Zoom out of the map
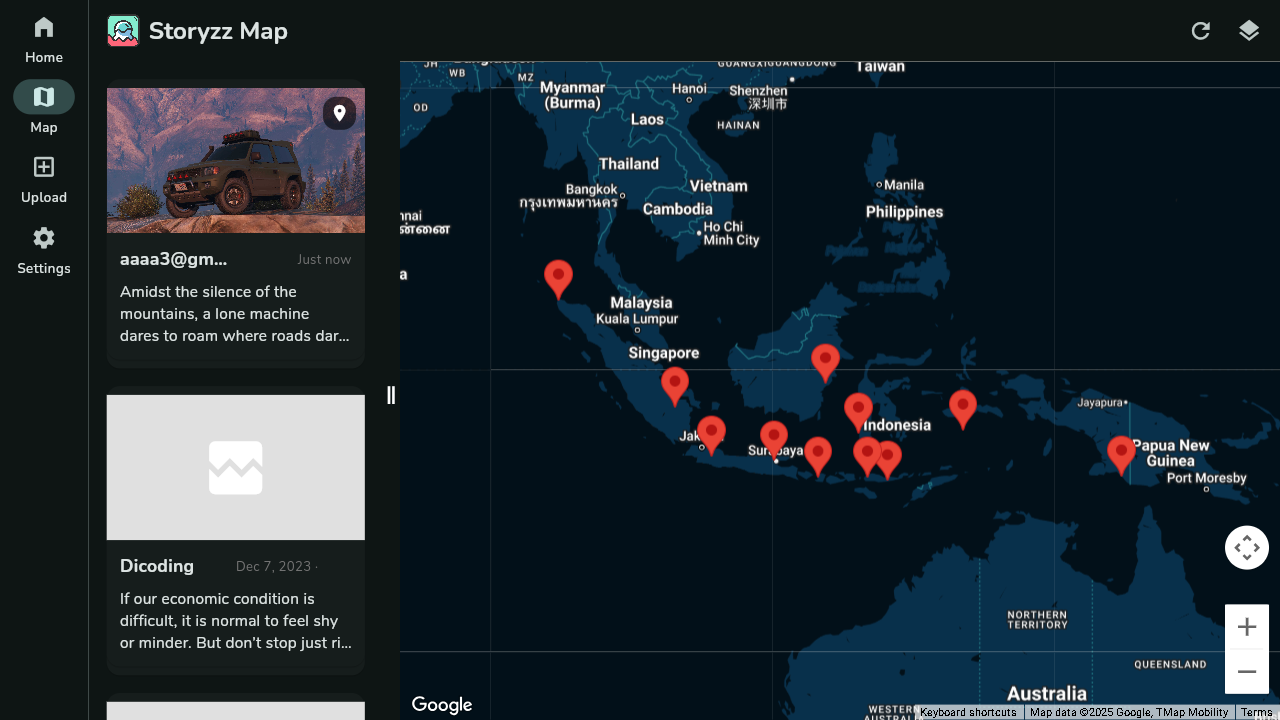The image size is (1280, 720). [x=1246, y=671]
